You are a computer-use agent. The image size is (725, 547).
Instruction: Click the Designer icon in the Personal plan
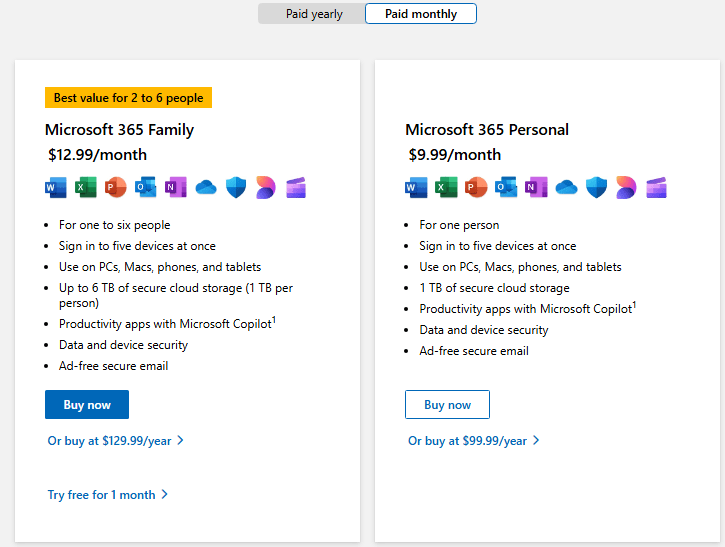[626, 188]
